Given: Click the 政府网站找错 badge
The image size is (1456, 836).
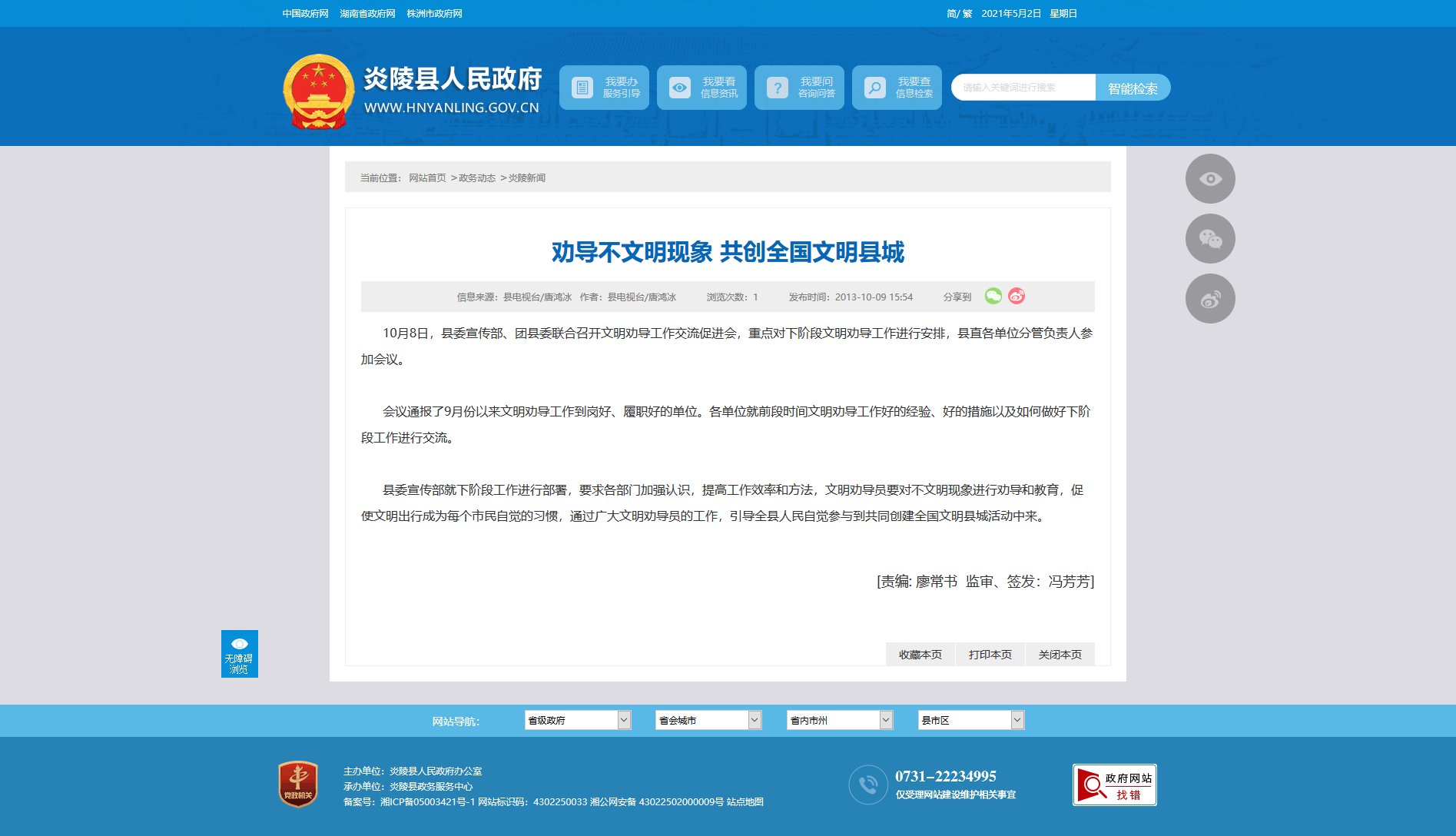Looking at the screenshot, I should pos(1114,785).
